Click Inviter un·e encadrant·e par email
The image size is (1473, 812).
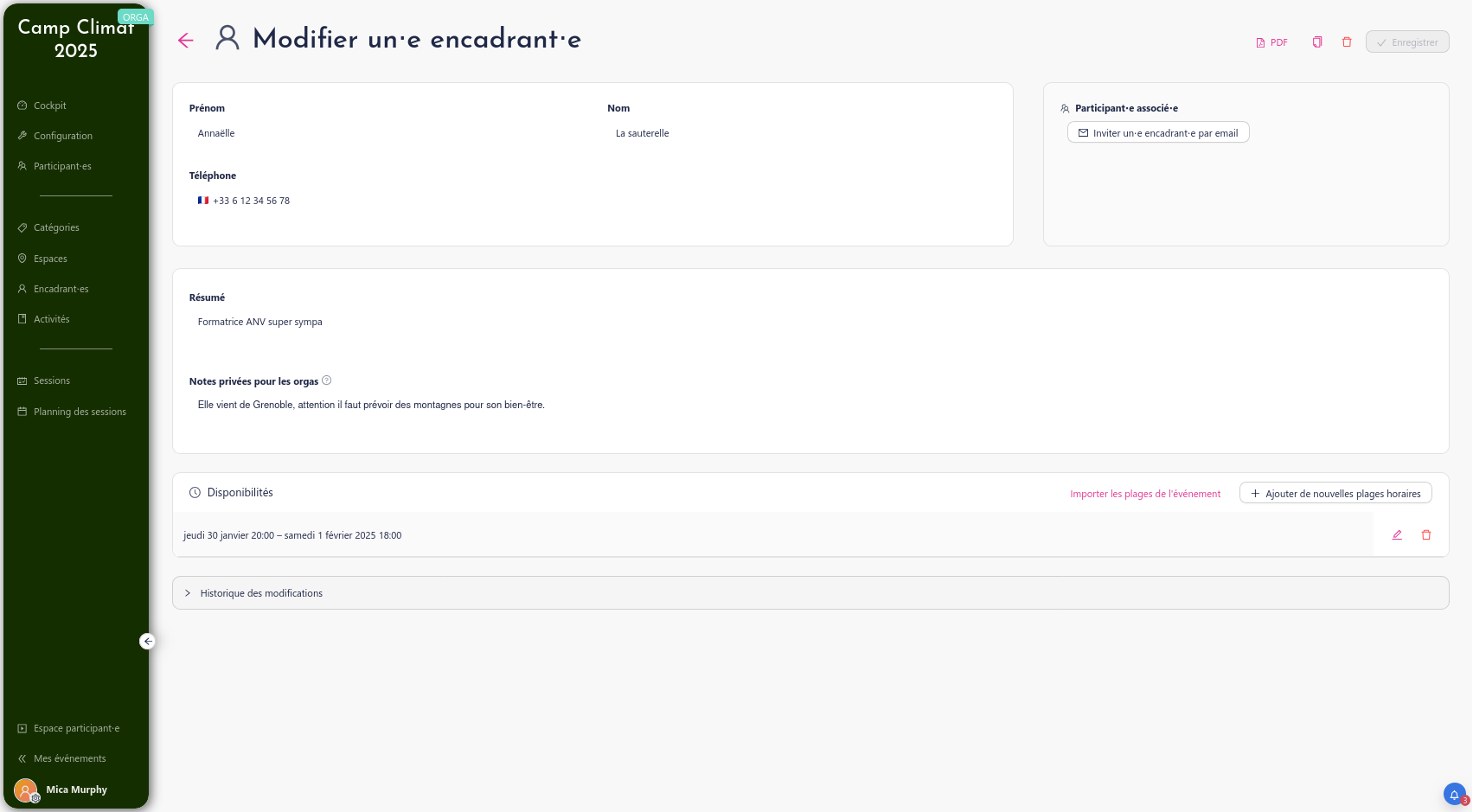[x=1157, y=133]
